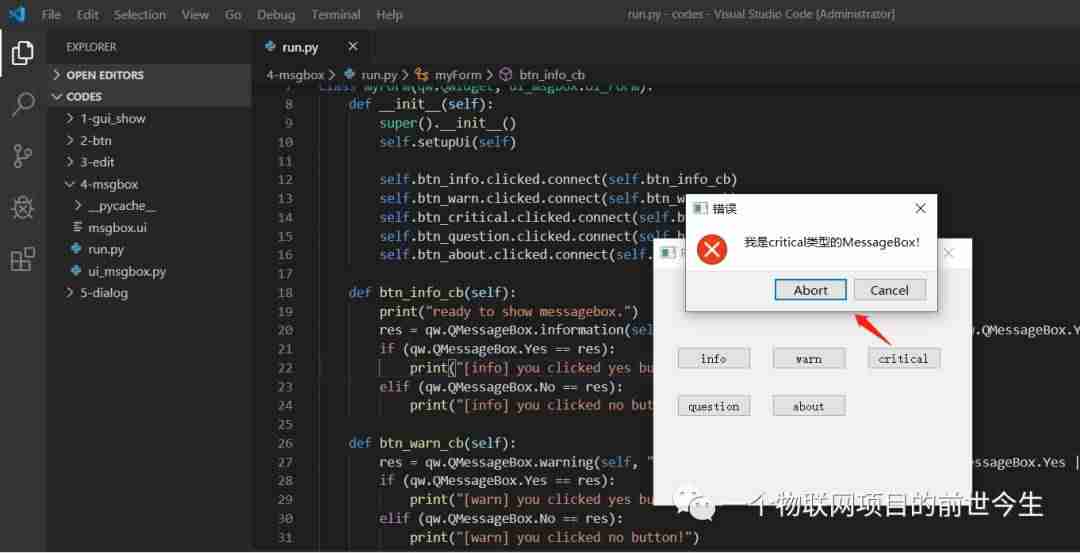
Task: Click the EXPLORER panel title
Action: (x=91, y=47)
